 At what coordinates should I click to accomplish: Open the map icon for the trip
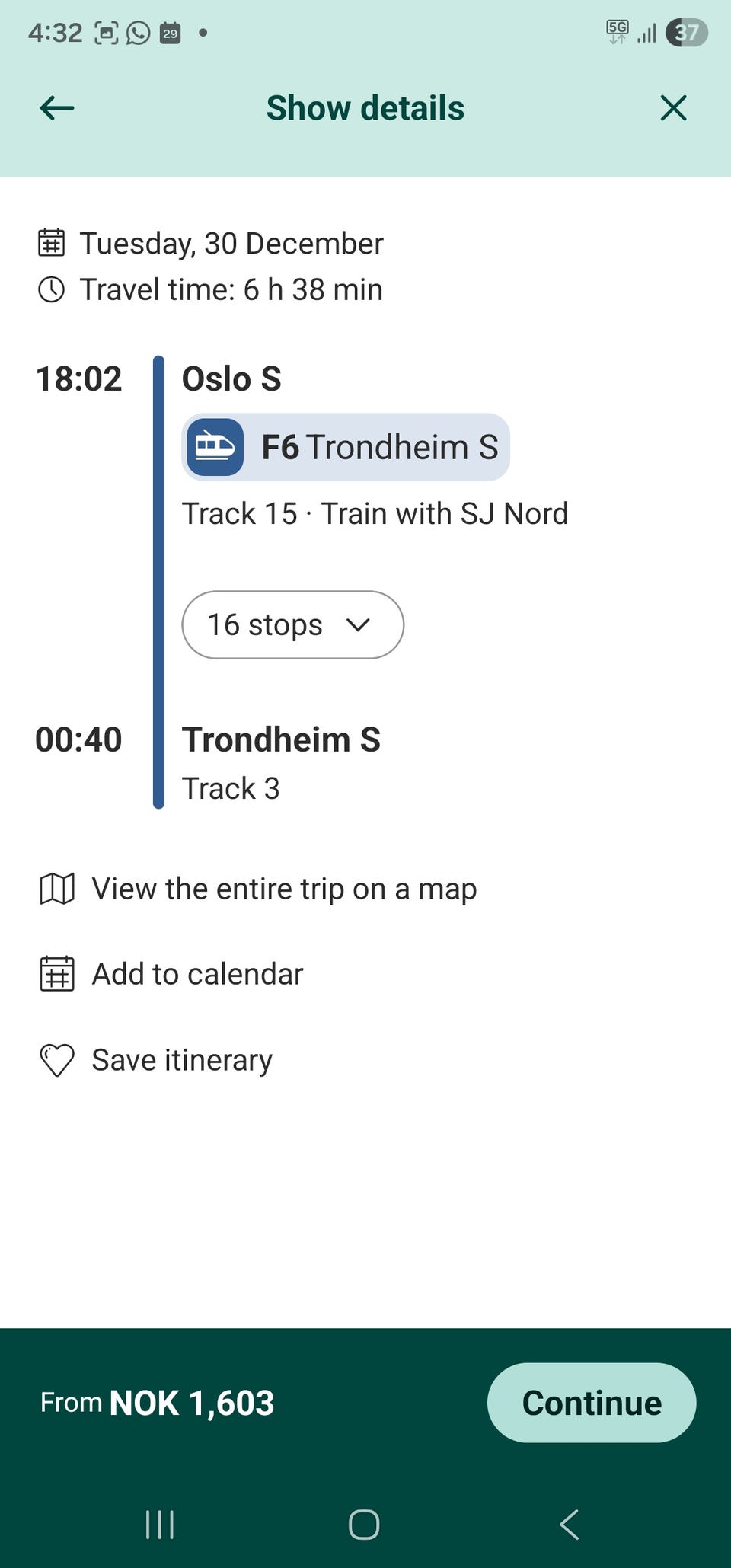click(x=57, y=889)
